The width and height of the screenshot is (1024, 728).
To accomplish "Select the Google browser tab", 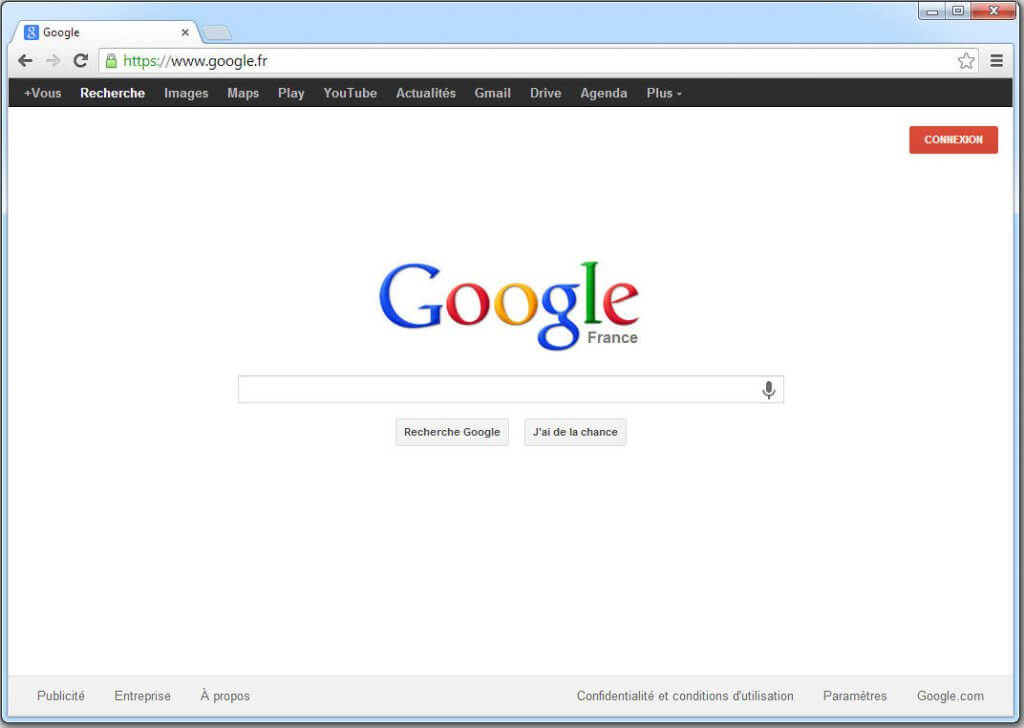I will tap(104, 32).
